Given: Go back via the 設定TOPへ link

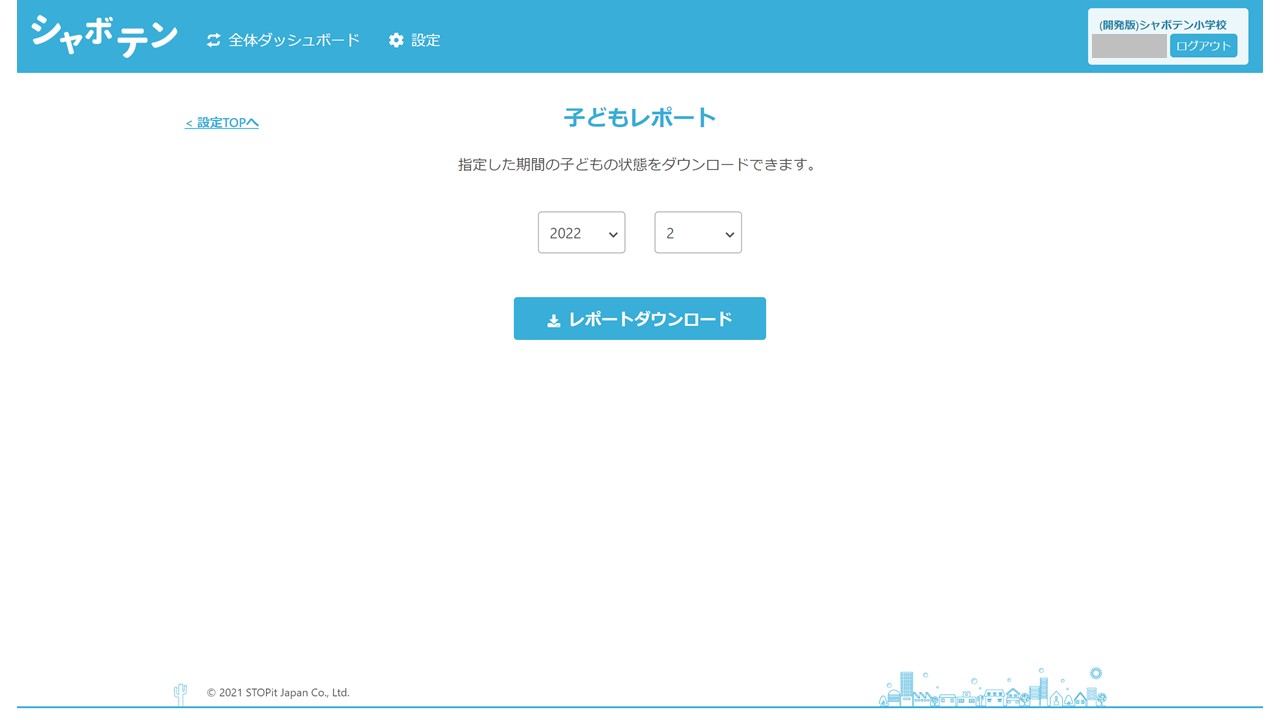Looking at the screenshot, I should (x=222, y=123).
